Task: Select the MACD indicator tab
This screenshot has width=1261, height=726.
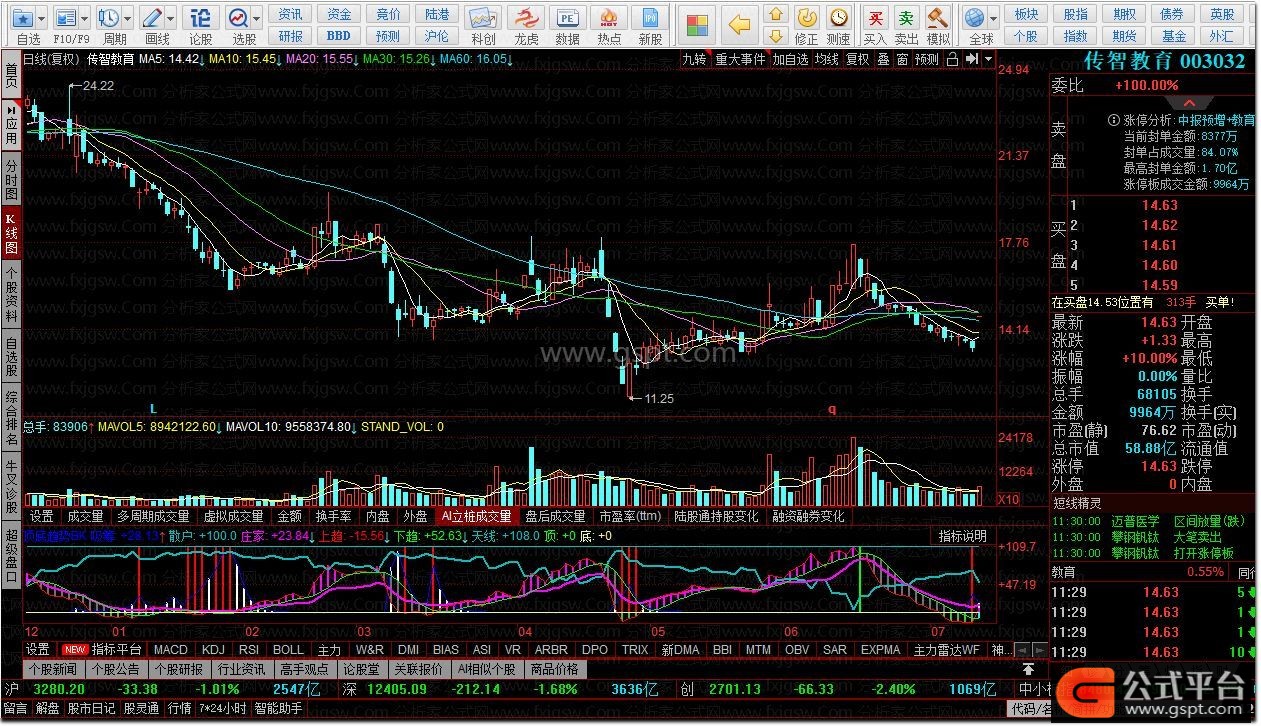Action: pos(171,649)
